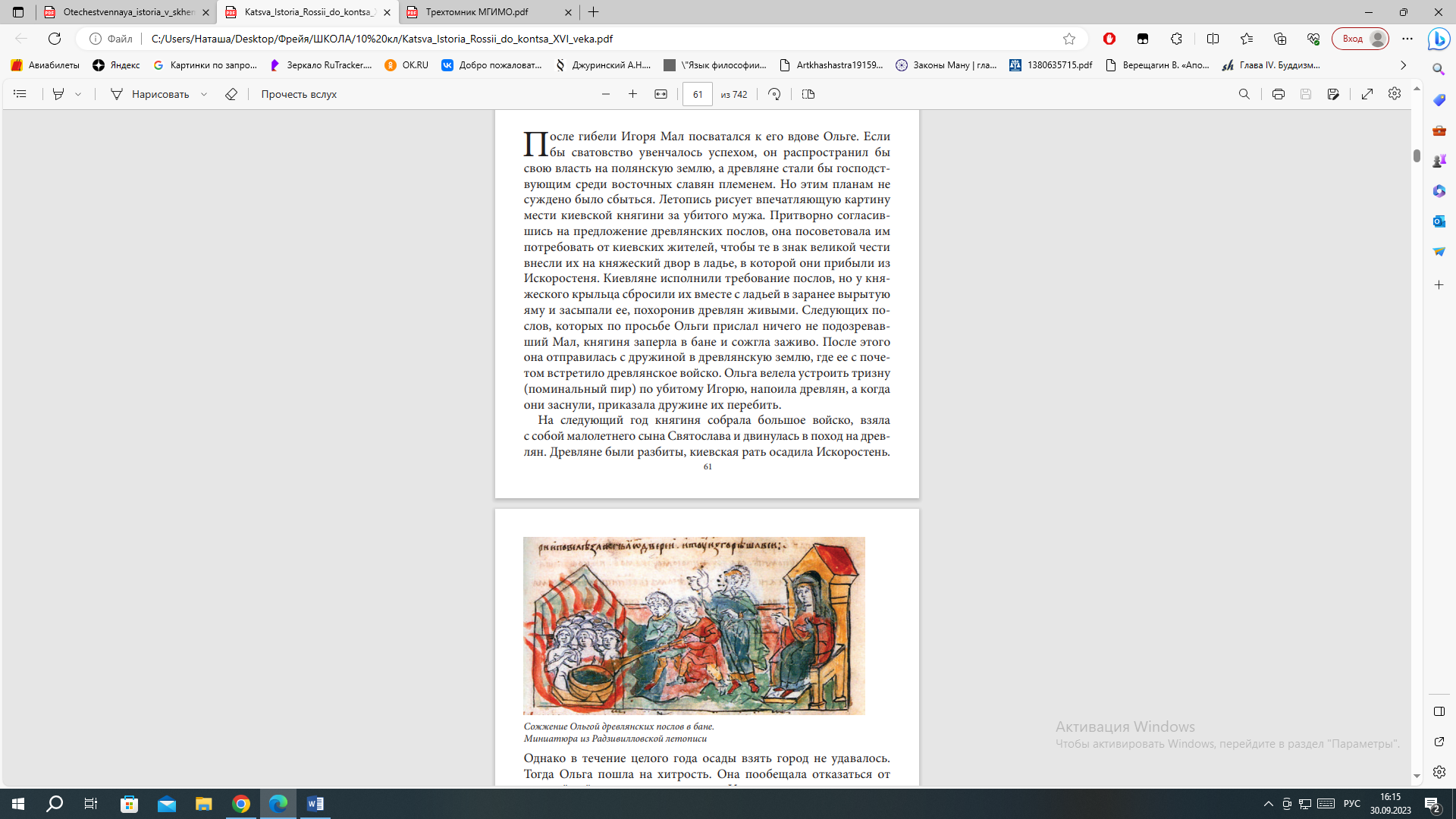Print the PDF document
This screenshot has height=819, width=1456.
click(1278, 94)
